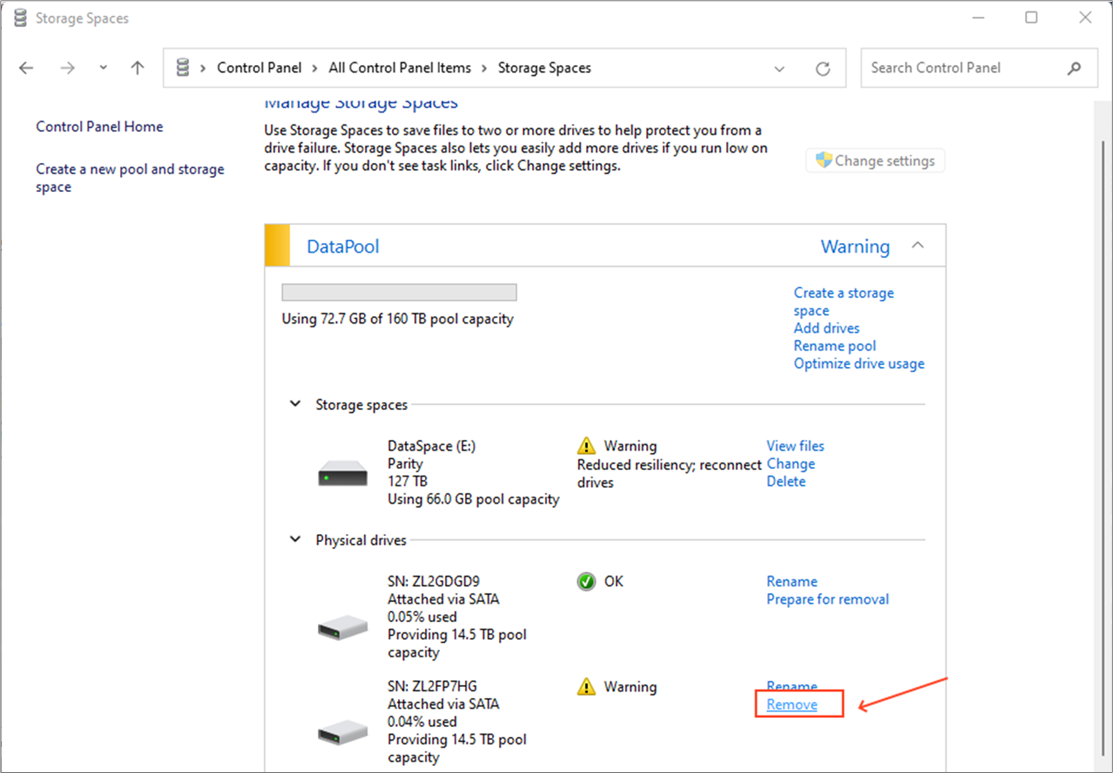
Task: Click the Change settings button
Action: [875, 160]
